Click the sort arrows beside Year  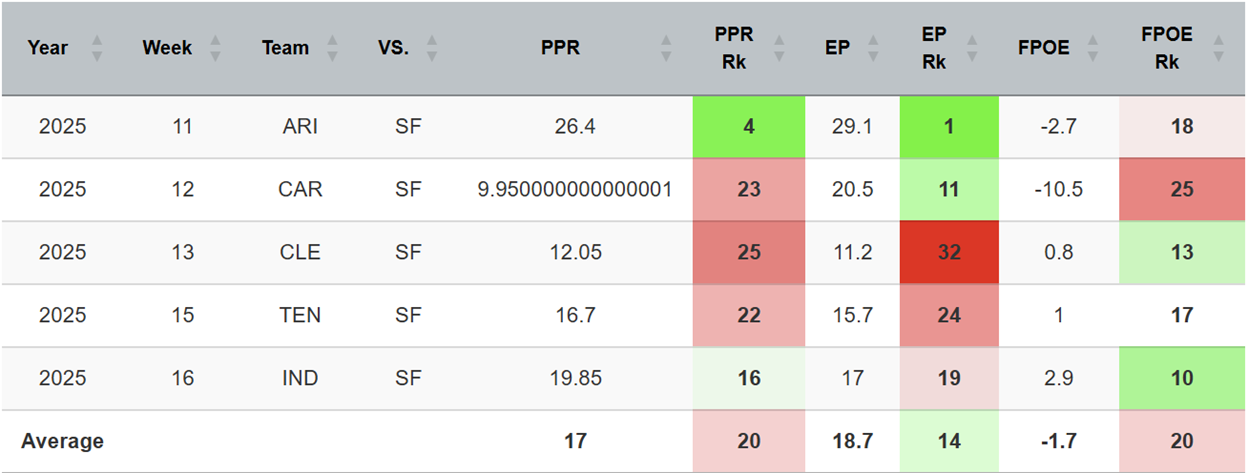tap(97, 48)
